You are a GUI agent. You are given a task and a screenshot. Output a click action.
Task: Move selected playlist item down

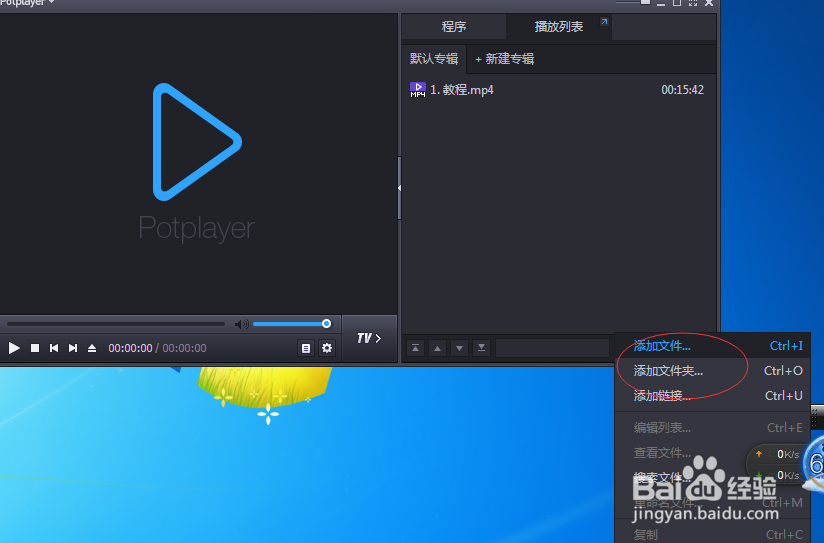tap(459, 348)
